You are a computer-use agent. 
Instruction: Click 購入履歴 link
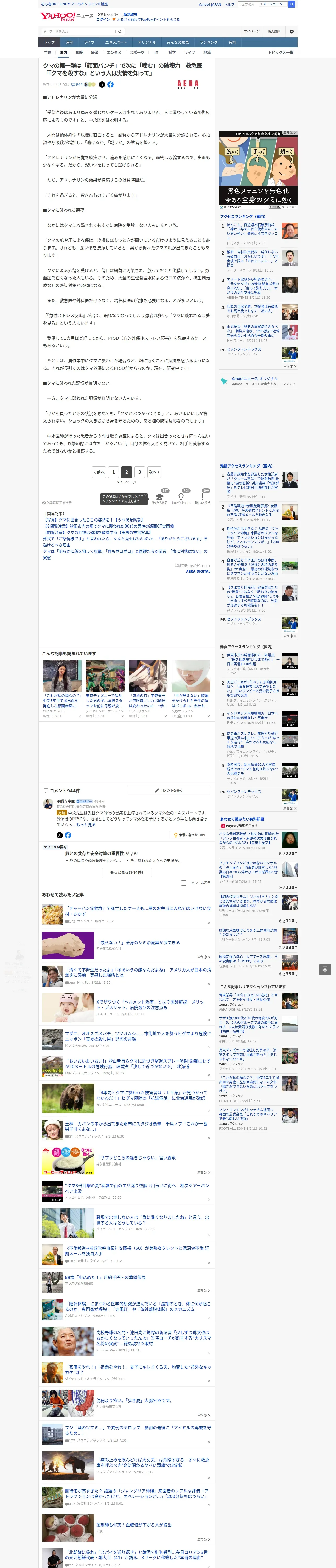click(x=275, y=32)
